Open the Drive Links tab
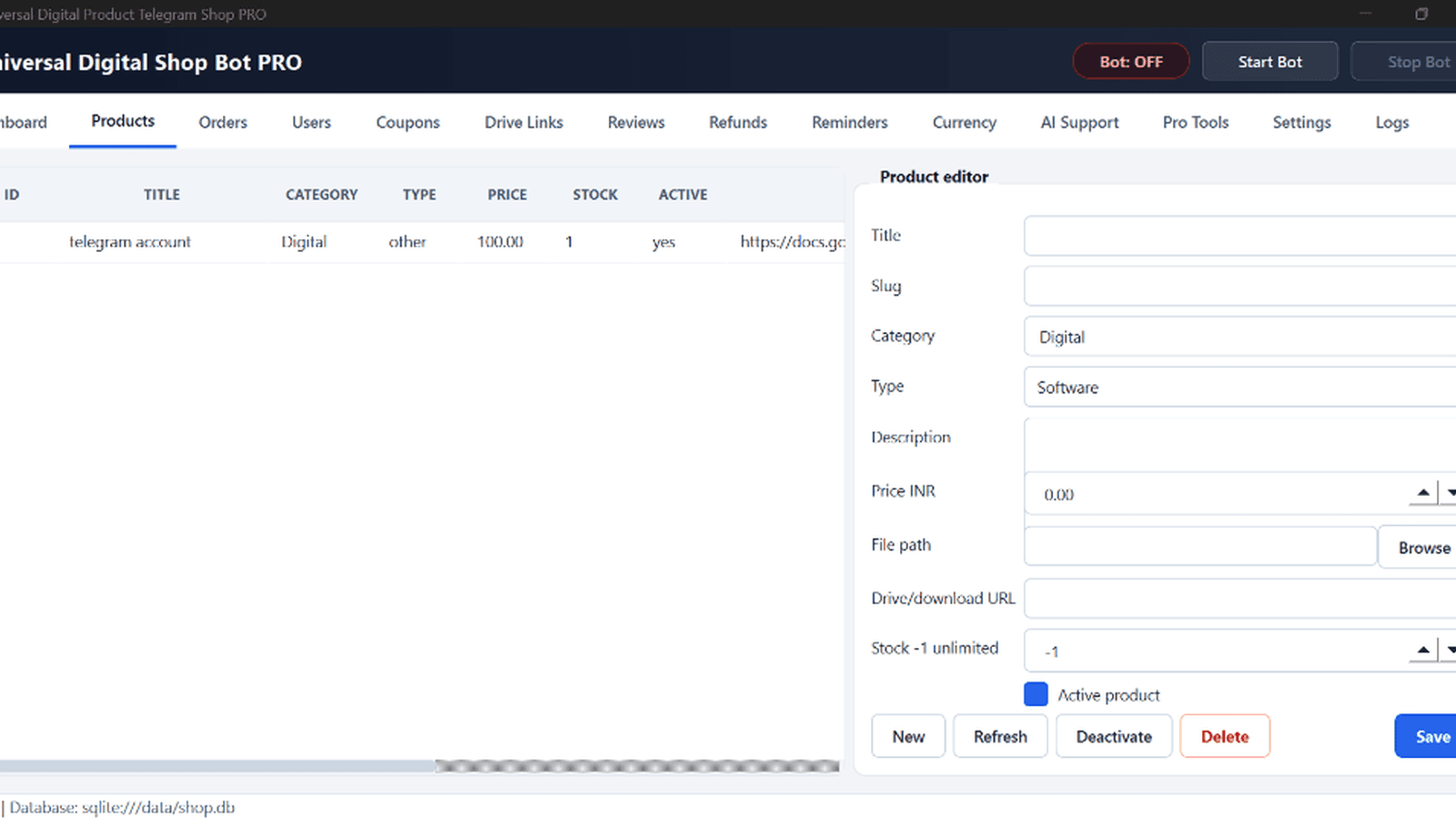Viewport: 1456px width, 819px height. [524, 122]
